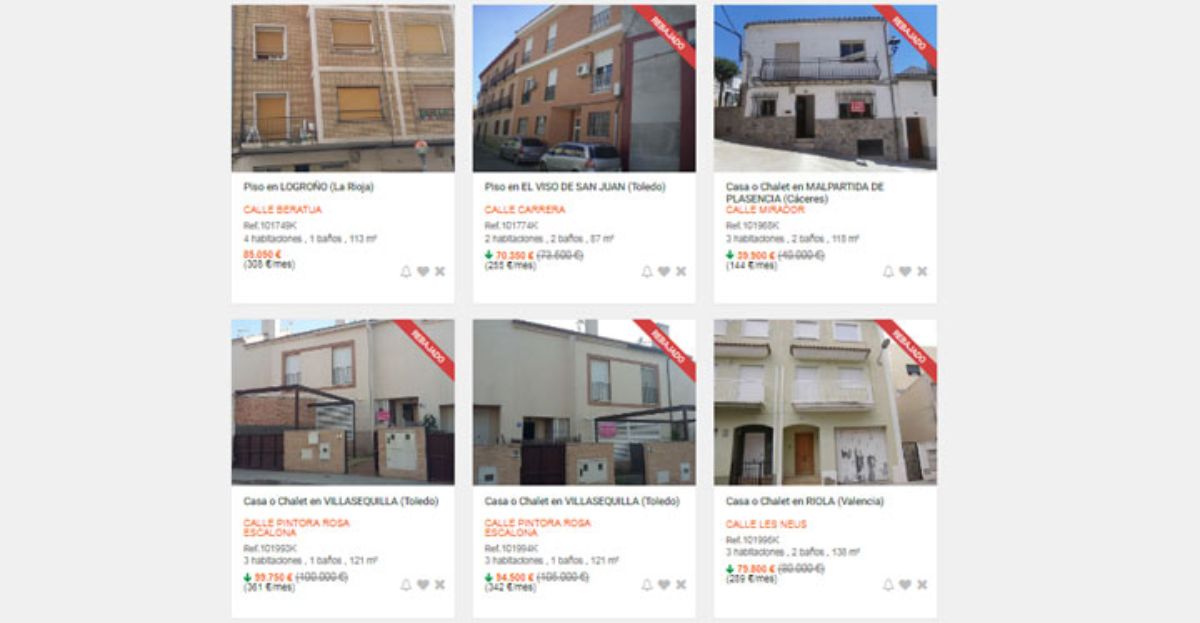Click bell icon on El Viso de San Juan listing
Viewport: 1200px width, 623px height.
pos(647,271)
